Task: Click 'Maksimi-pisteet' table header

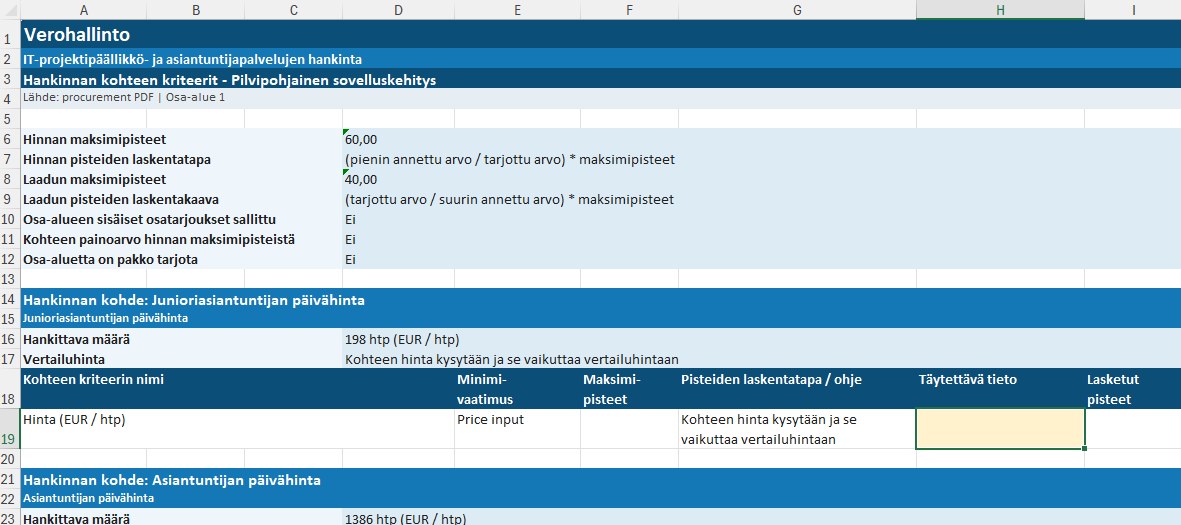Action: [630, 389]
